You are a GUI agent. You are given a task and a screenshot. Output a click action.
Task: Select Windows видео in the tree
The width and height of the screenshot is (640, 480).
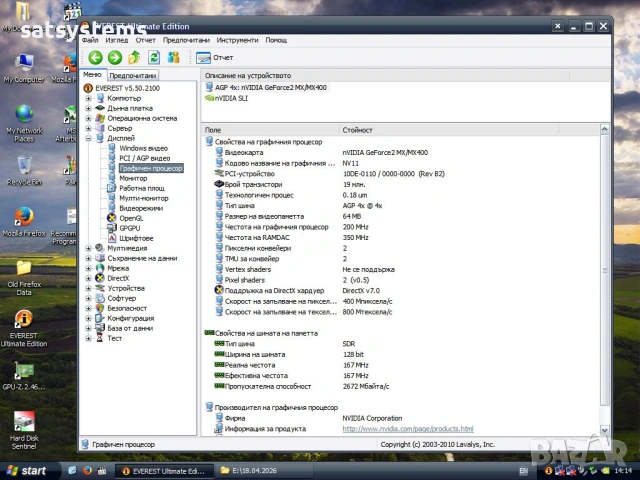[x=143, y=148]
